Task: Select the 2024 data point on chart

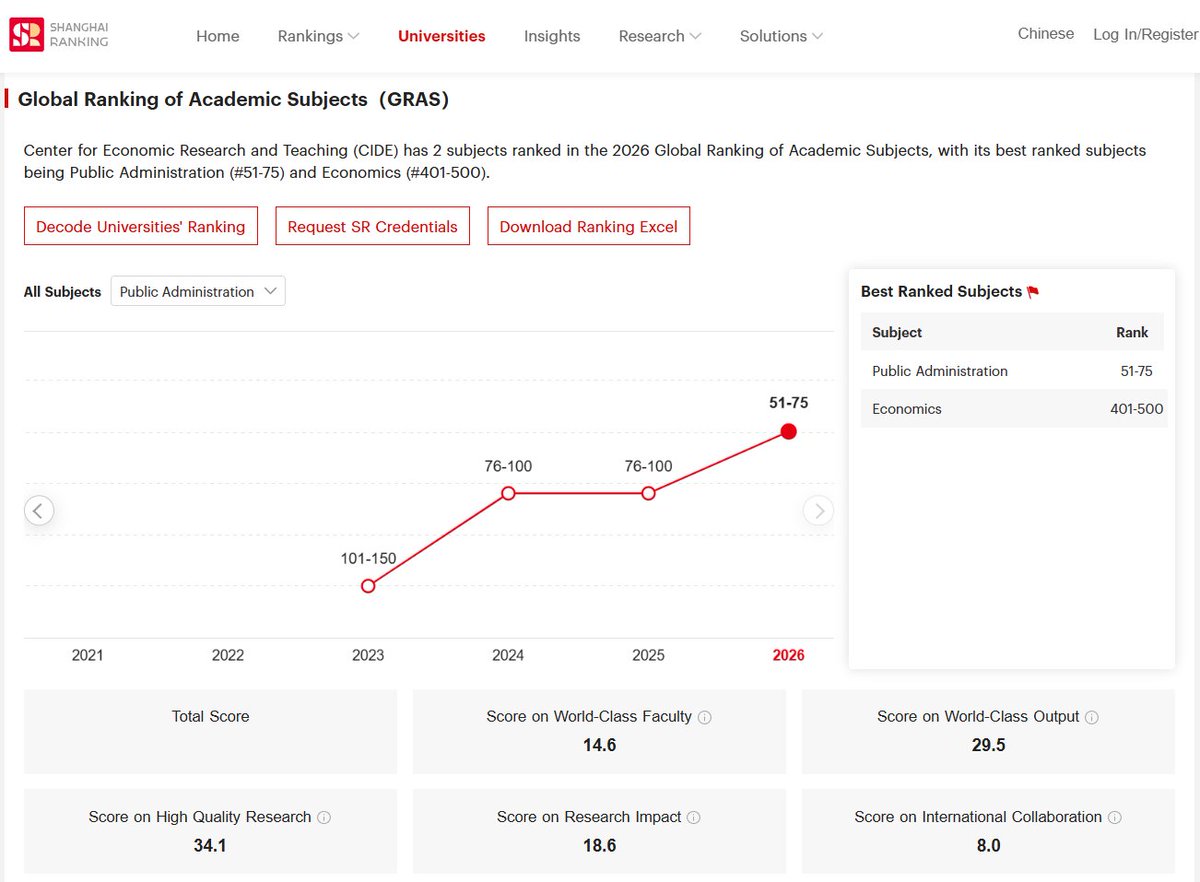Action: coord(508,493)
